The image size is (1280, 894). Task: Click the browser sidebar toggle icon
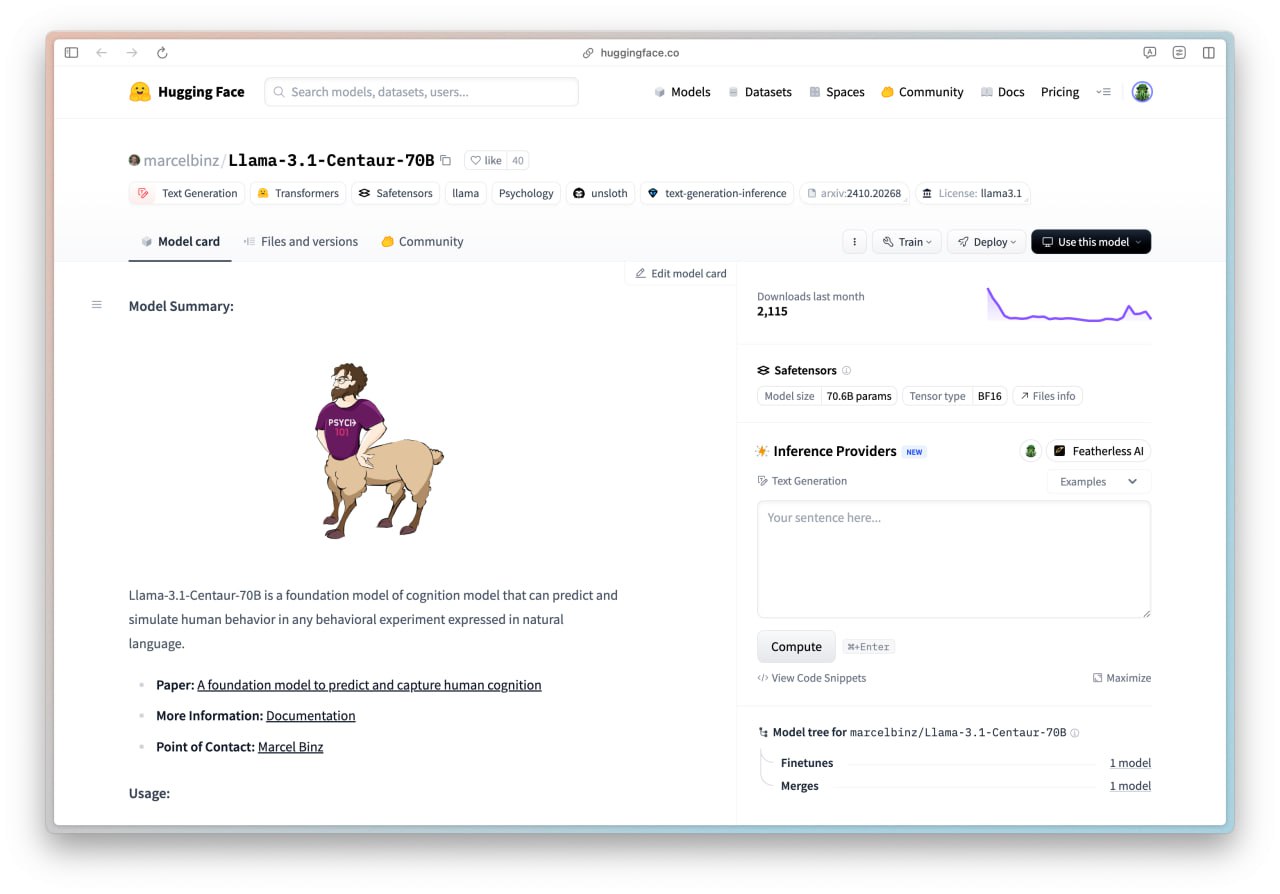71,53
